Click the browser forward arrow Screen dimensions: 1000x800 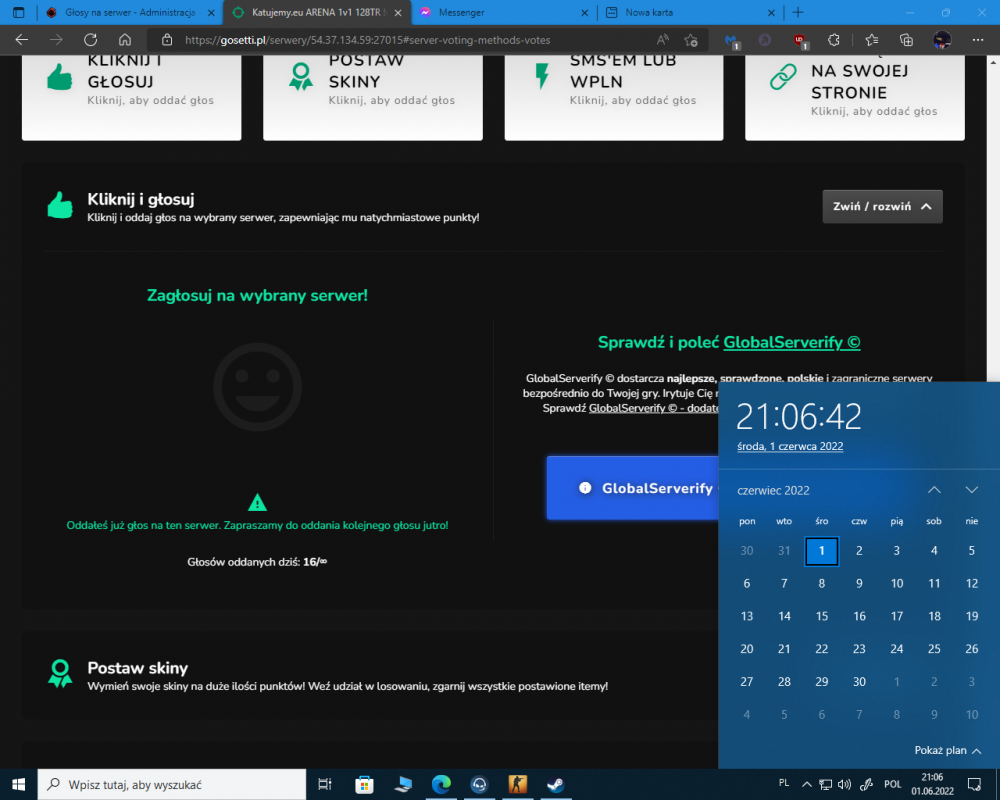coord(56,40)
